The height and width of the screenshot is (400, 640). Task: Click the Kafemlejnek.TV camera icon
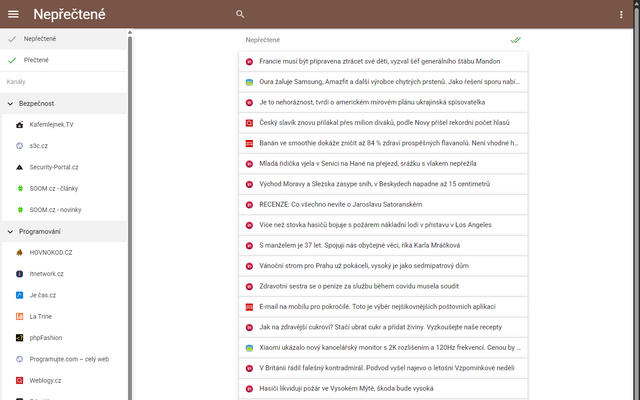tap(19, 125)
